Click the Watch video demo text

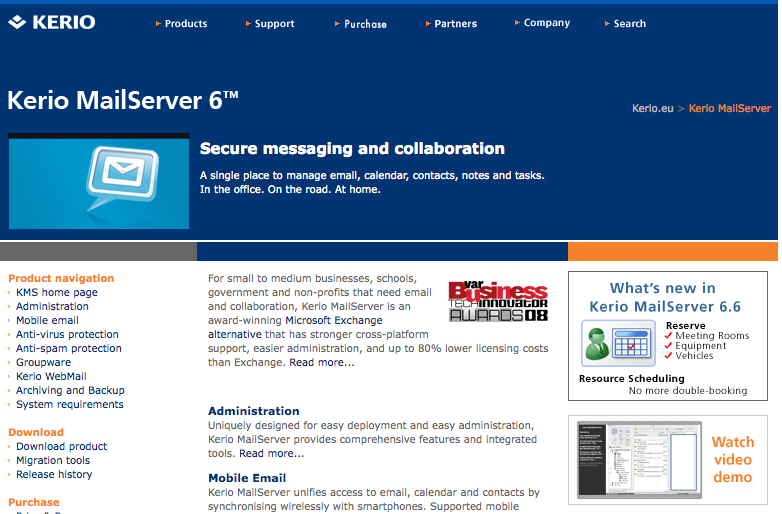[733, 460]
